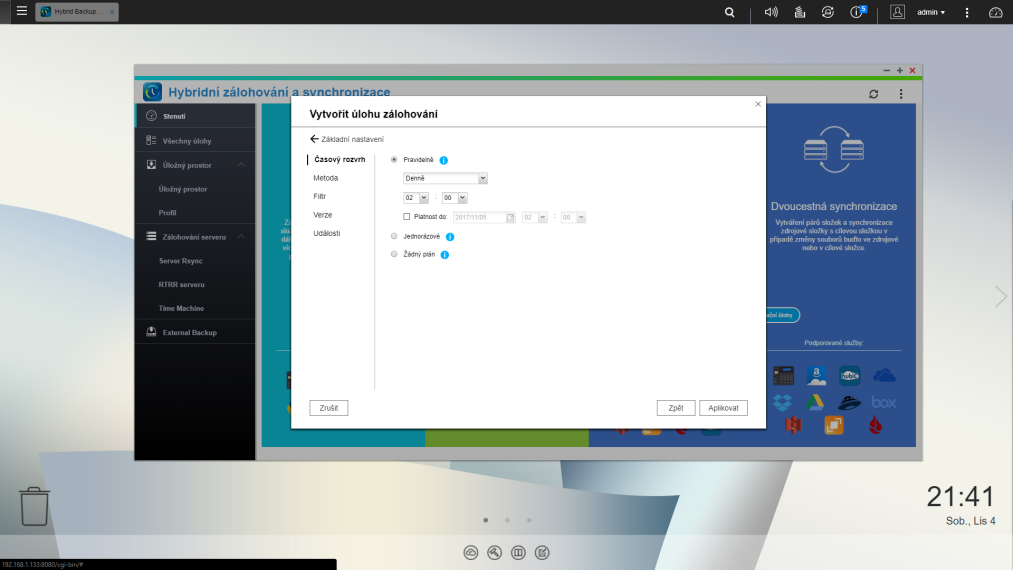Click the user profile icon
The height and width of the screenshot is (570, 1013).
pos(897,12)
